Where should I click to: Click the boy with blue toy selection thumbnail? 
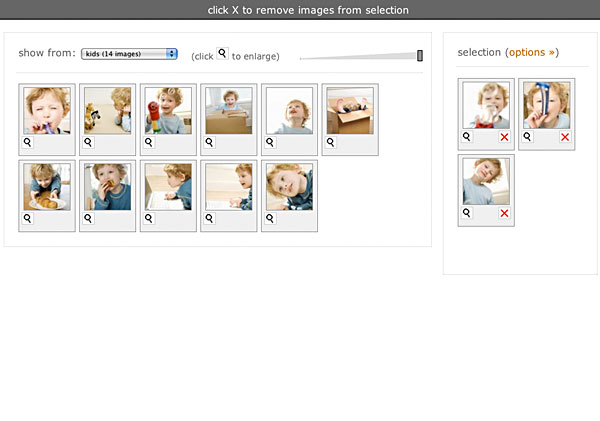pos(546,105)
